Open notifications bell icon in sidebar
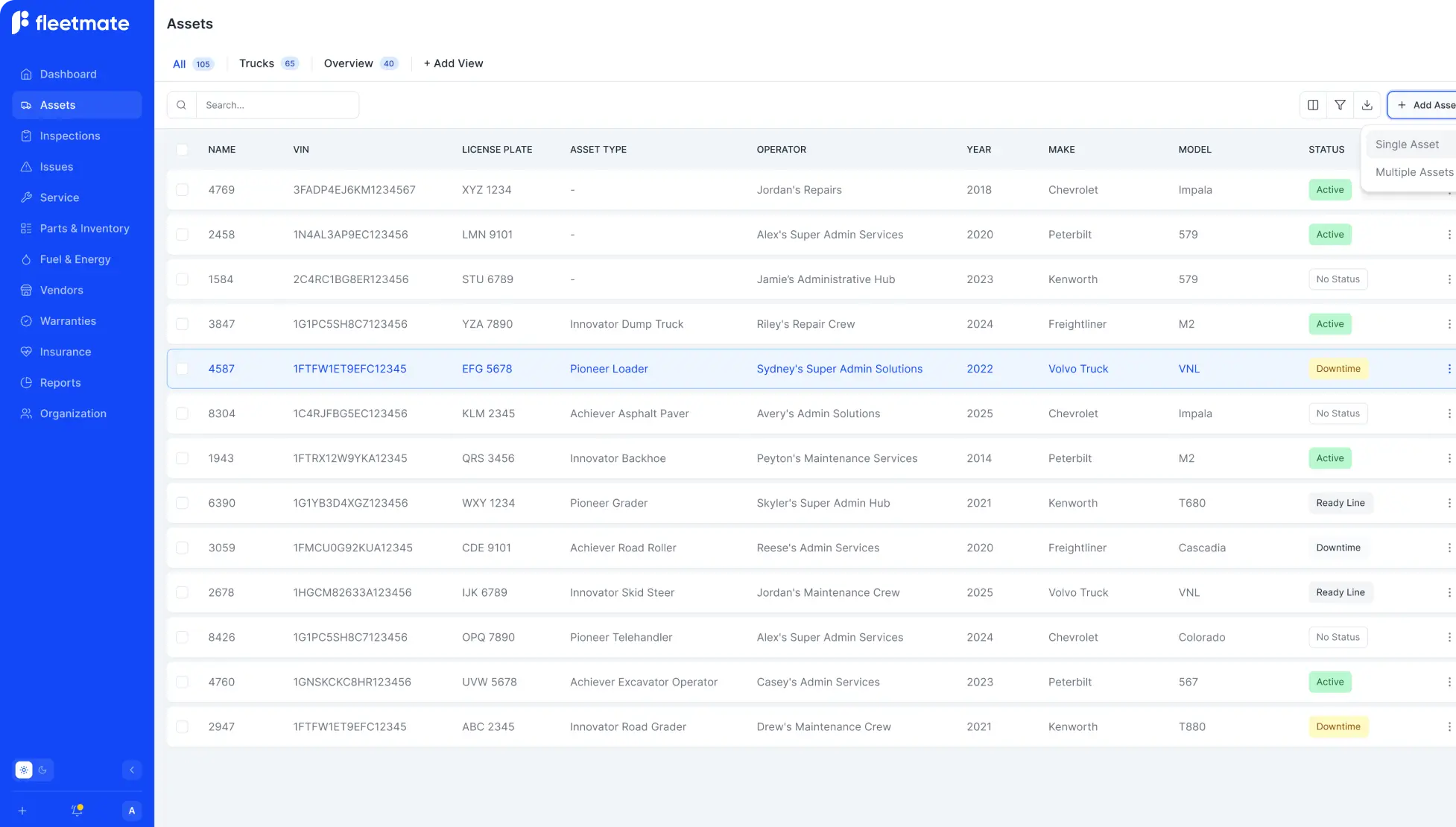The height and width of the screenshot is (827, 1456). click(x=77, y=811)
